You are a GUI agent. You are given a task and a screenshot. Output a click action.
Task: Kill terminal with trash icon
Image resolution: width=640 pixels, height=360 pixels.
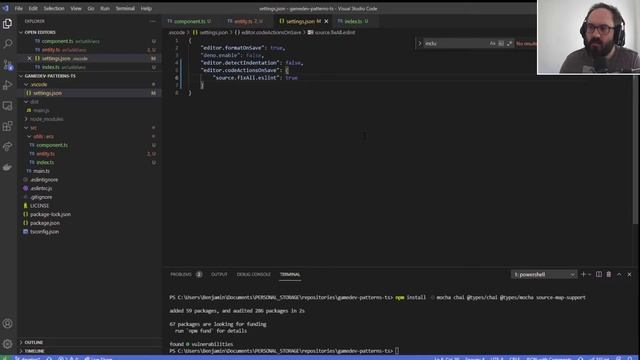609,274
